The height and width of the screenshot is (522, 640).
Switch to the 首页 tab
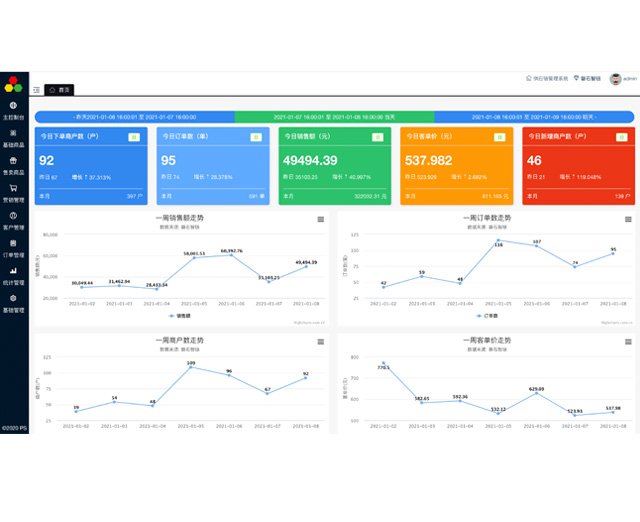coord(60,90)
